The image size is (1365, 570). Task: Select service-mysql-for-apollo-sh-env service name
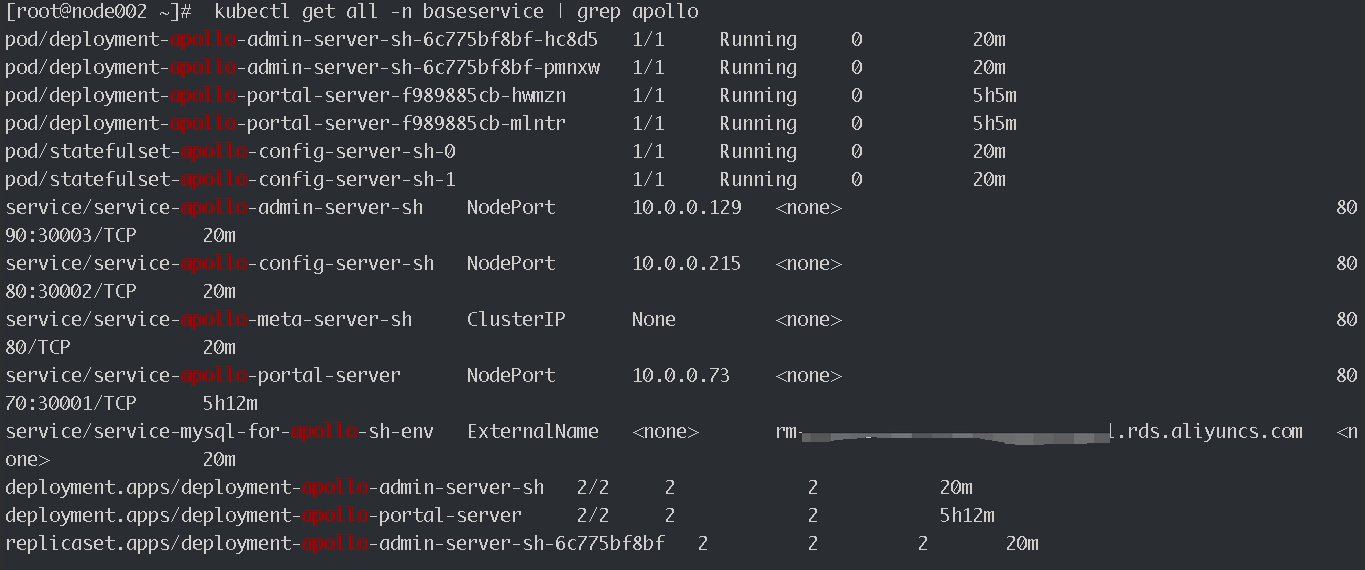click(x=220, y=432)
